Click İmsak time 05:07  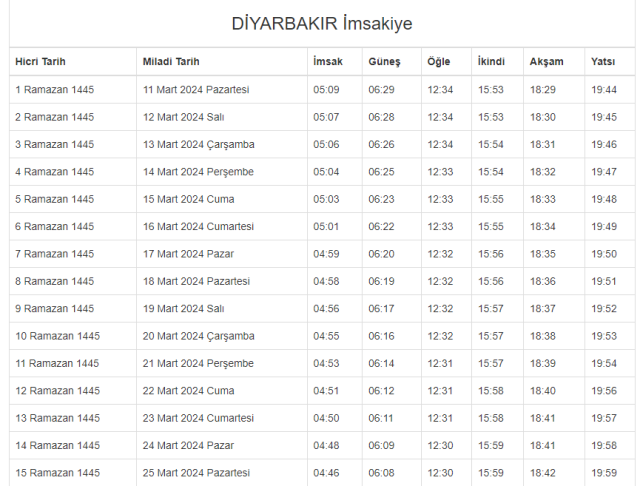tap(326, 117)
